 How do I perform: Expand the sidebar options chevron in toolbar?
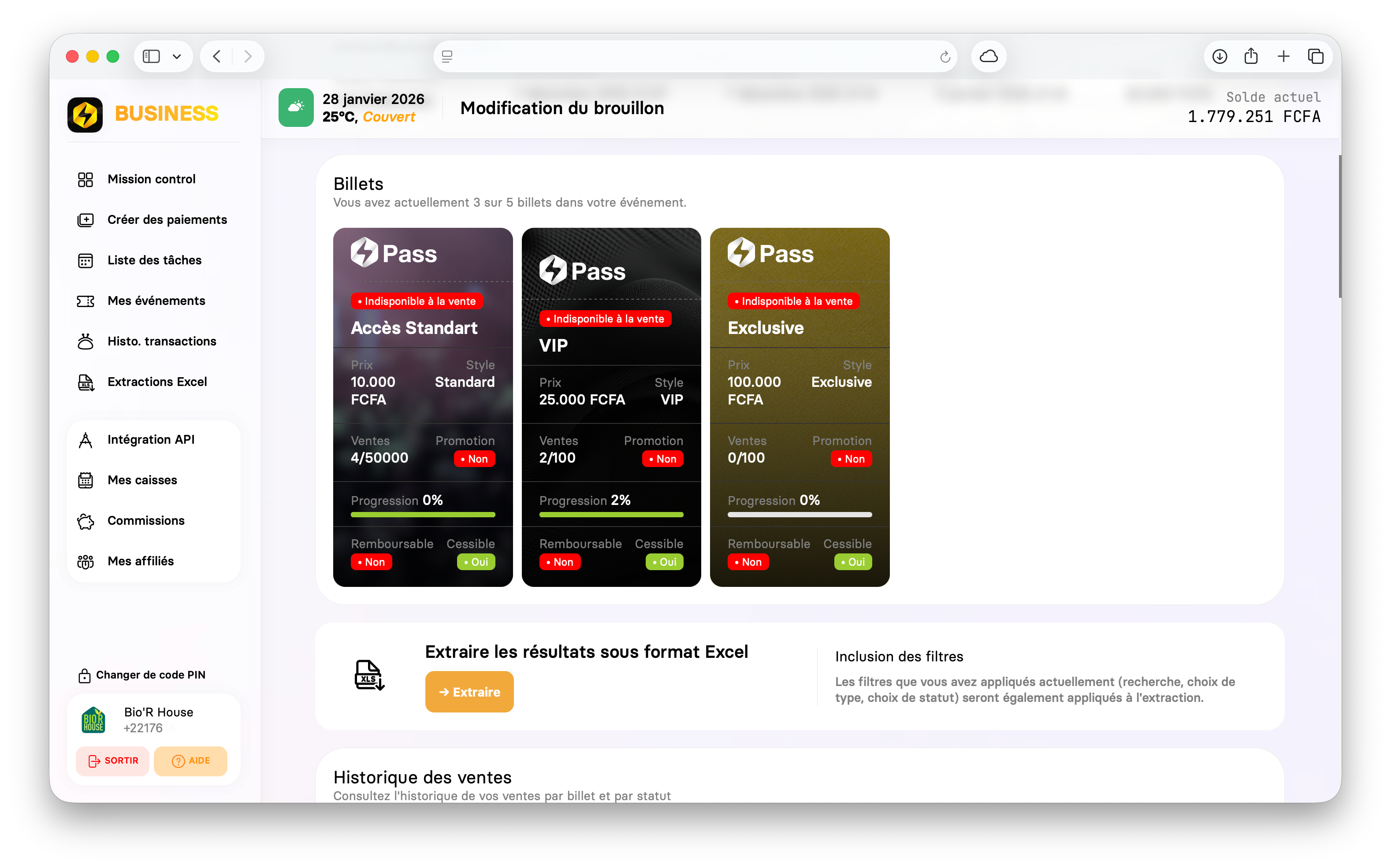click(177, 56)
